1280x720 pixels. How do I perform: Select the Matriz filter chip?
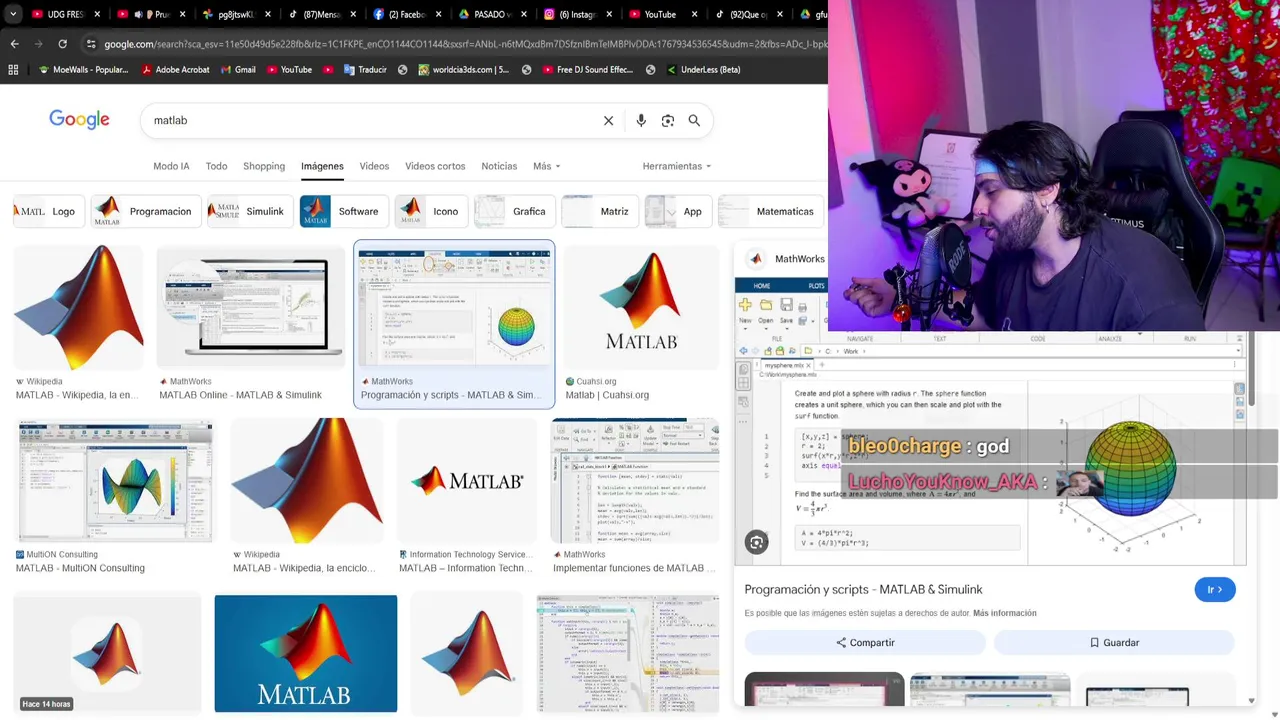point(600,211)
